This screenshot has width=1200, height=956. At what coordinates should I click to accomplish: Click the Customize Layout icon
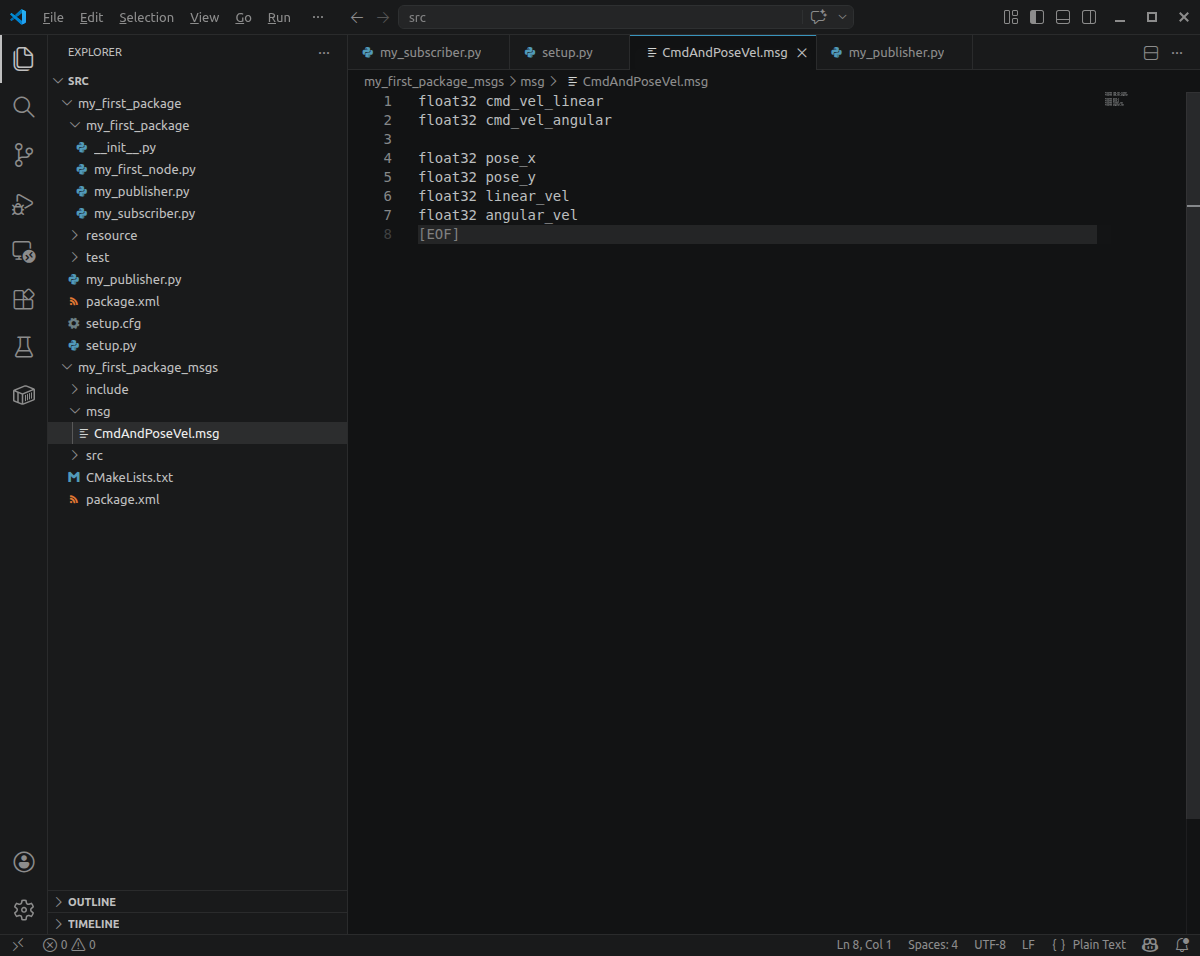[1011, 17]
